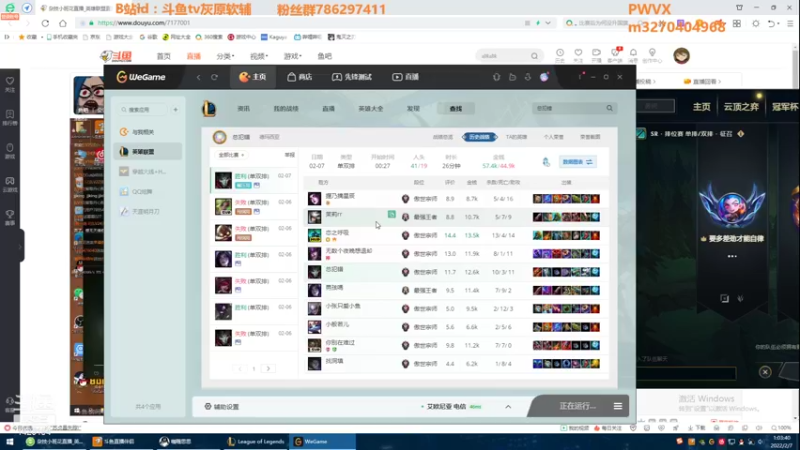Click player with 2/12/3 score line

pos(456,309)
